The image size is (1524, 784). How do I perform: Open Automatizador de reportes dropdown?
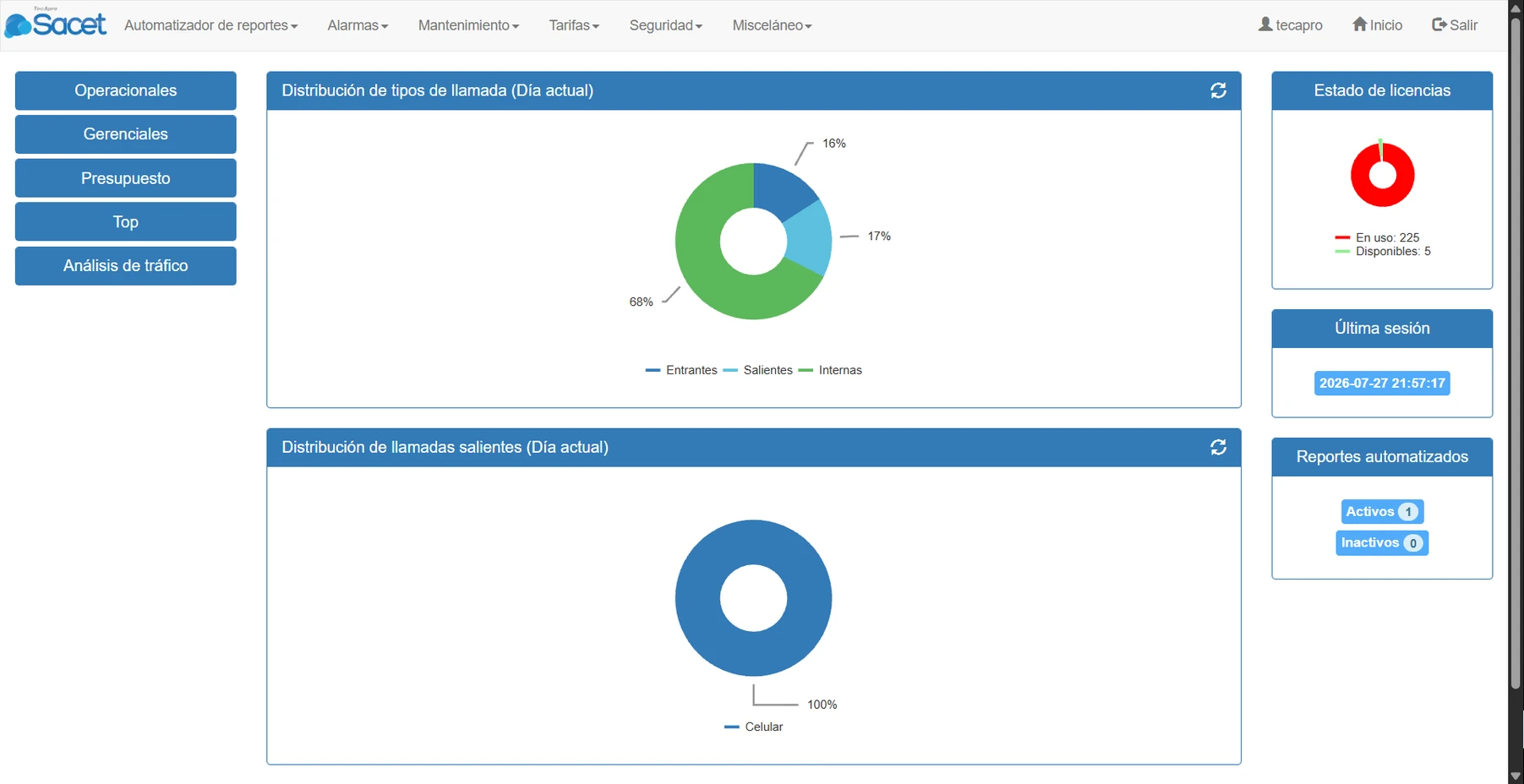[210, 25]
